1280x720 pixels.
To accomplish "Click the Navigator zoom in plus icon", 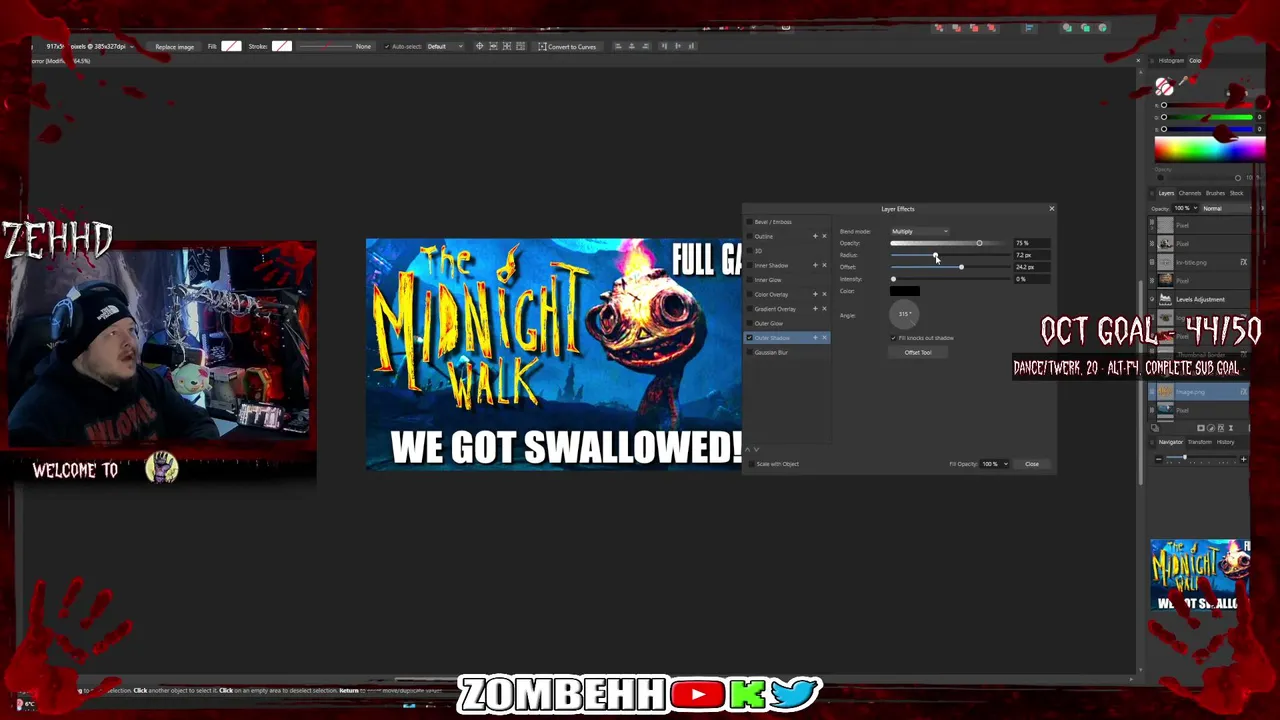I will coord(1243,459).
